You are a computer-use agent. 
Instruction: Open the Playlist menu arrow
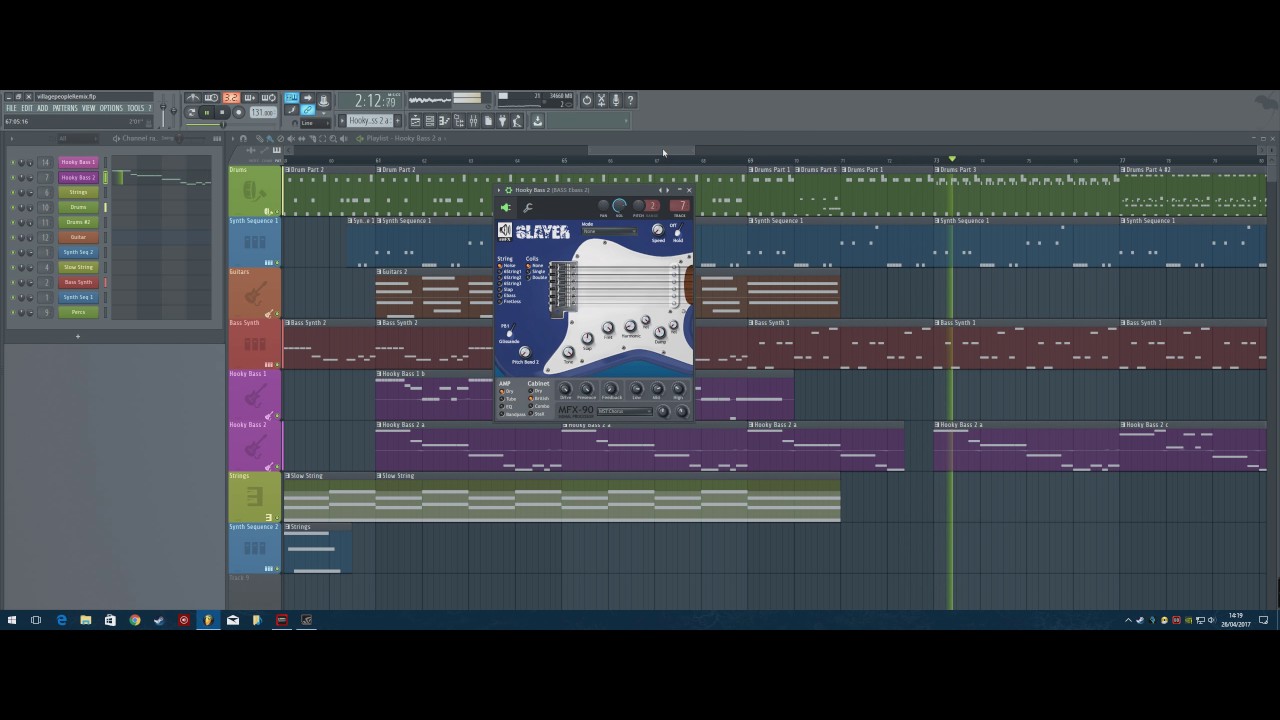pos(232,138)
